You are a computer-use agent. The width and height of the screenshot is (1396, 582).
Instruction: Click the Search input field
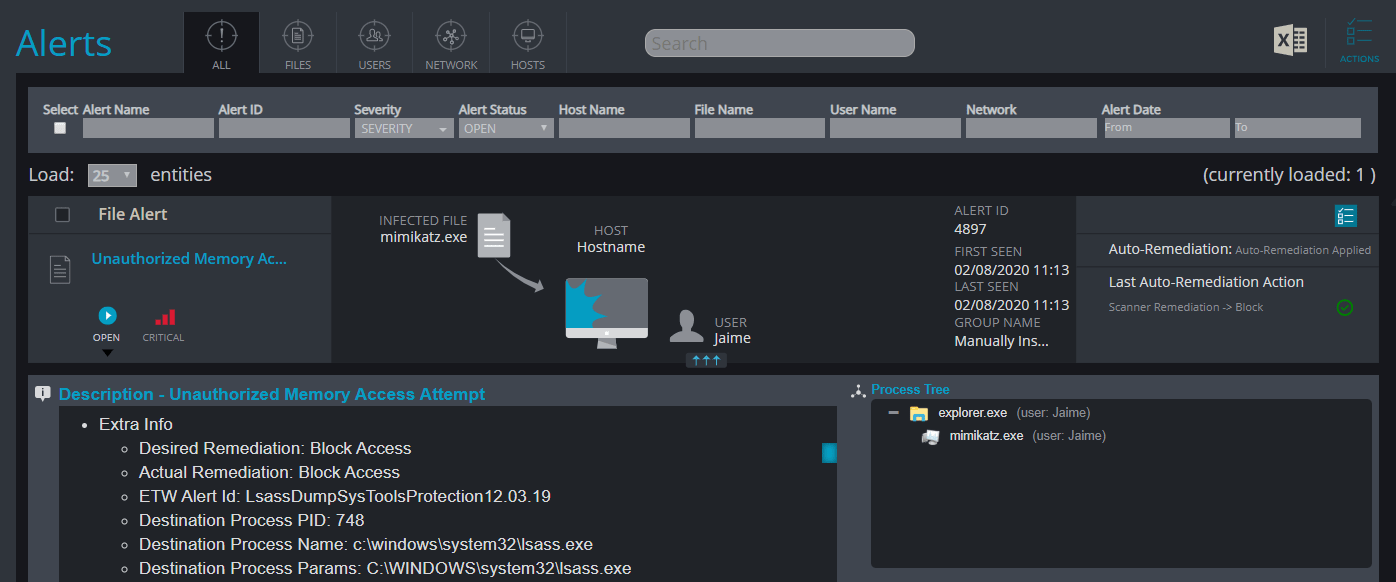pyautogui.click(x=780, y=43)
